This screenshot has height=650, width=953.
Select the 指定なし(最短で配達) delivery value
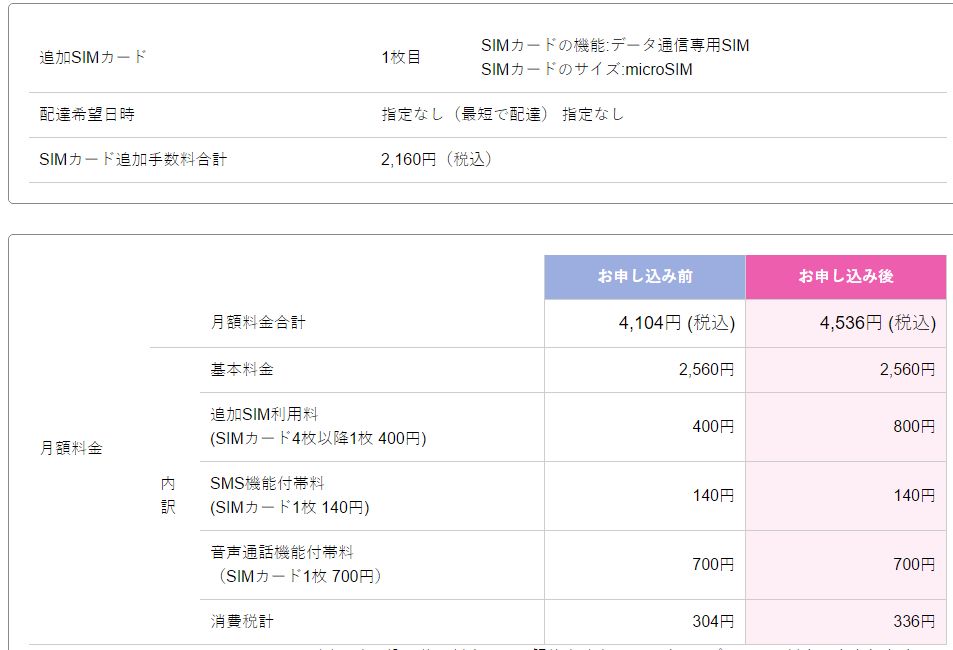465,115
